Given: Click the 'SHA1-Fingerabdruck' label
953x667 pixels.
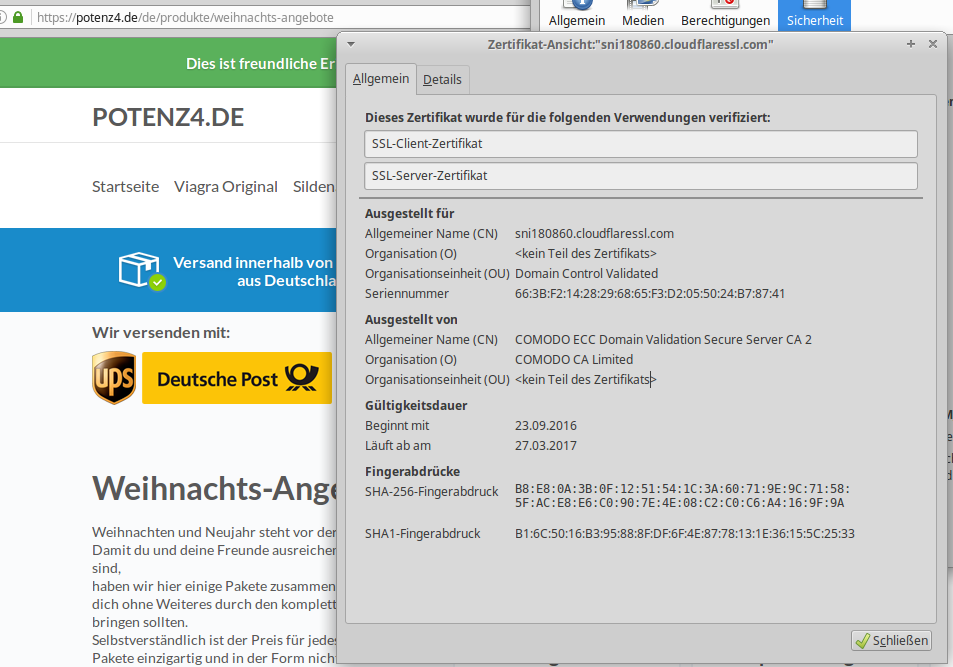Looking at the screenshot, I should click(422, 534).
